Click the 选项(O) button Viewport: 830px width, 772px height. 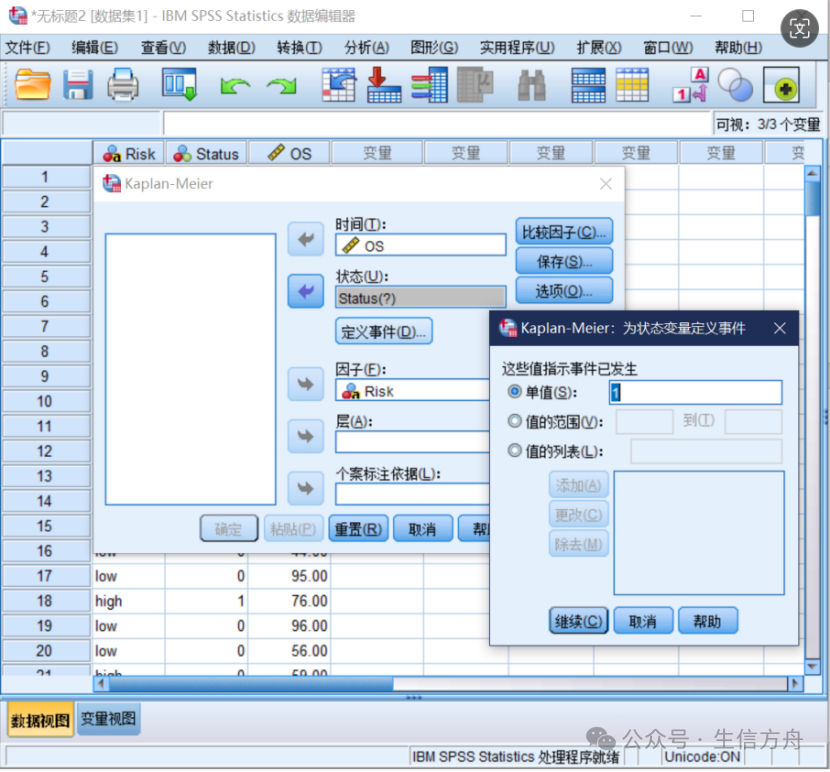564,291
